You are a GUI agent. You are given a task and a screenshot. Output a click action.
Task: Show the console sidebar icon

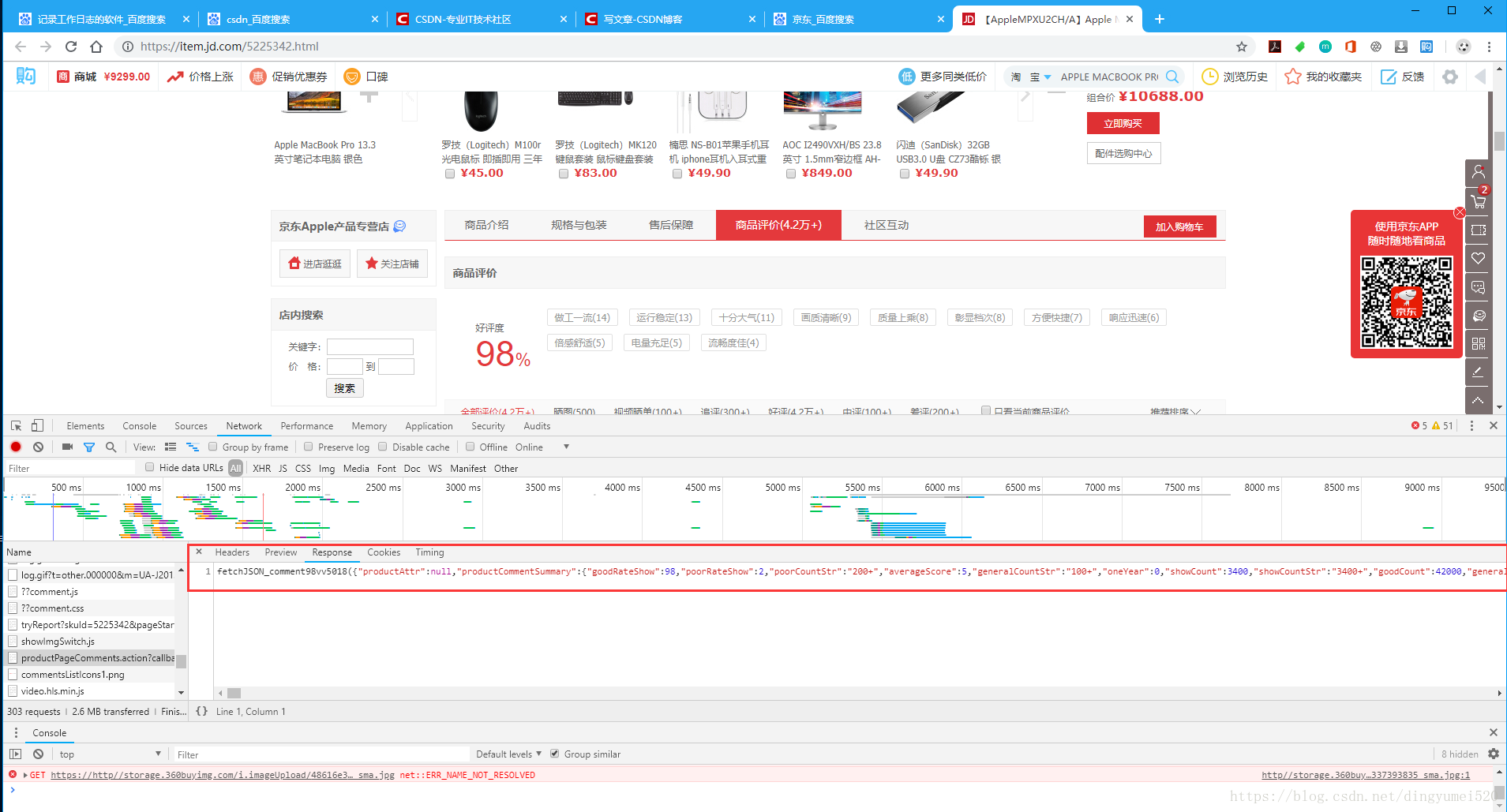[x=16, y=754]
